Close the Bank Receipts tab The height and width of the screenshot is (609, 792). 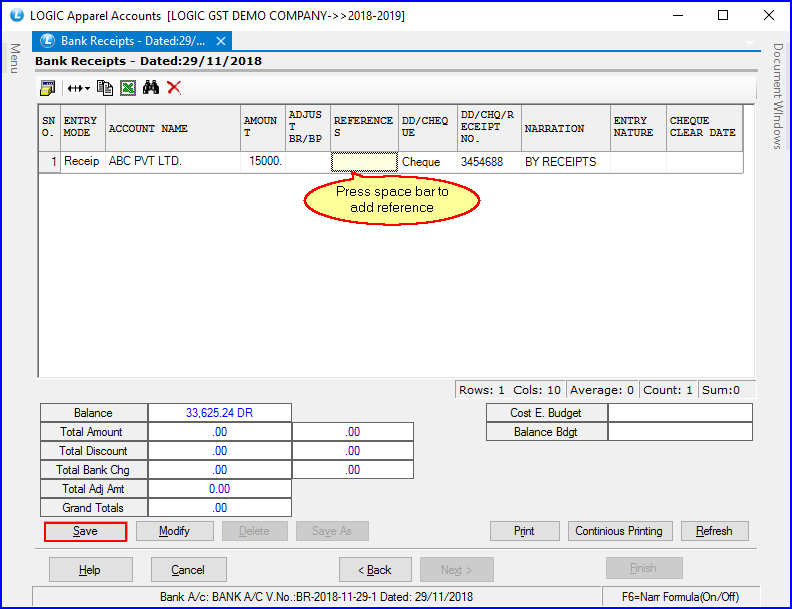(x=221, y=41)
